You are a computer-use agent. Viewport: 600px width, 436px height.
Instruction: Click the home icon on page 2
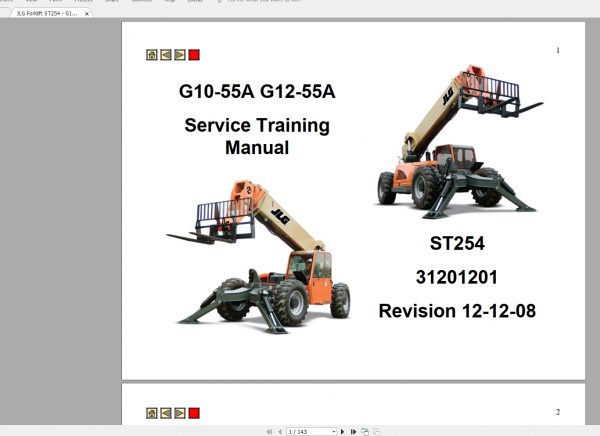click(x=152, y=413)
